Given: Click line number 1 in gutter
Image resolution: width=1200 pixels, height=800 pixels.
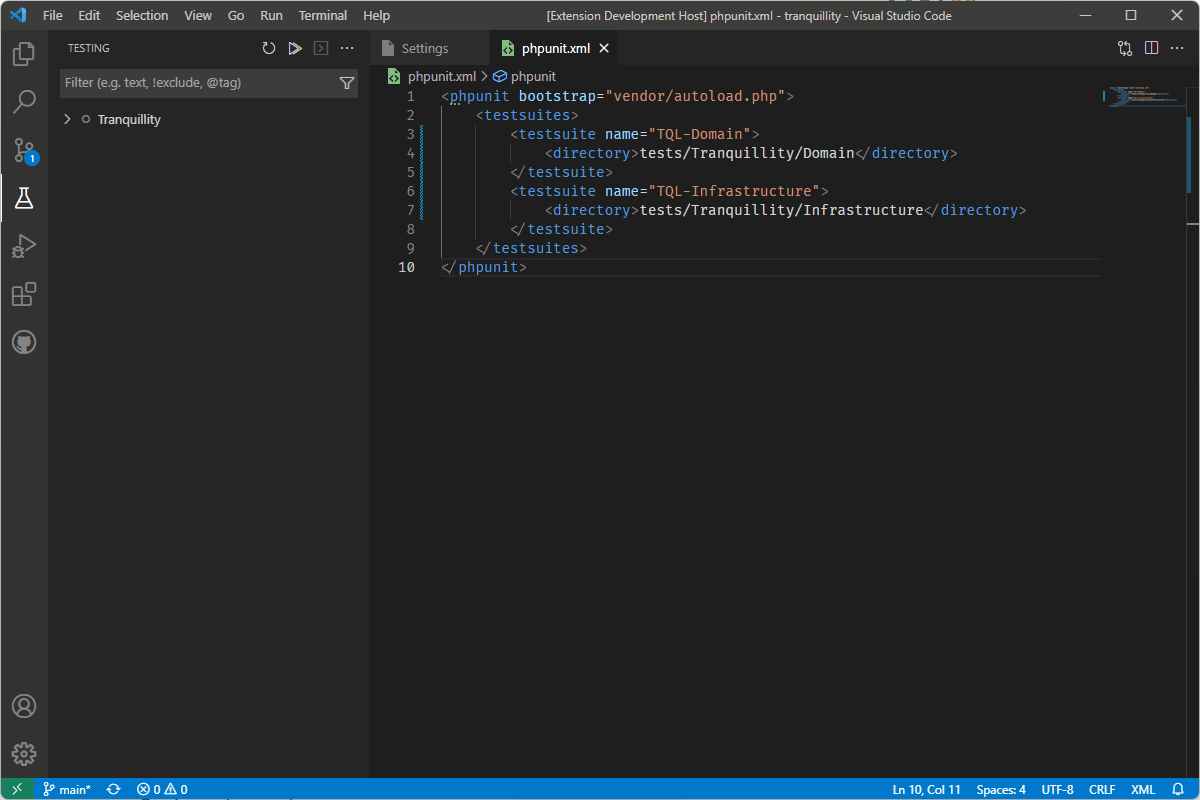Looking at the screenshot, I should coord(410,96).
